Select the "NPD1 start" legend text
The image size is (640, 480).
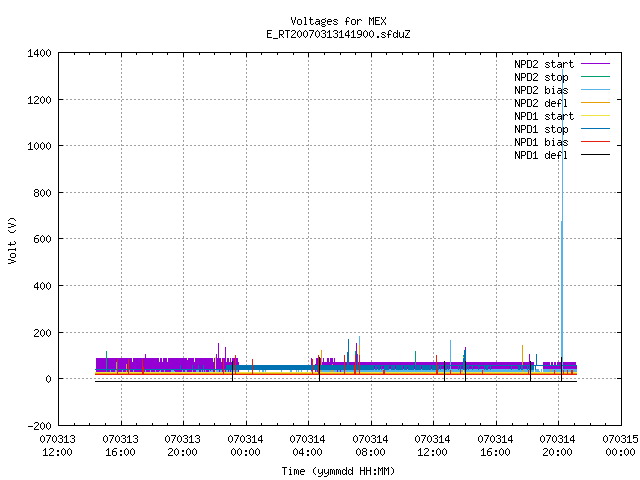pos(544,116)
